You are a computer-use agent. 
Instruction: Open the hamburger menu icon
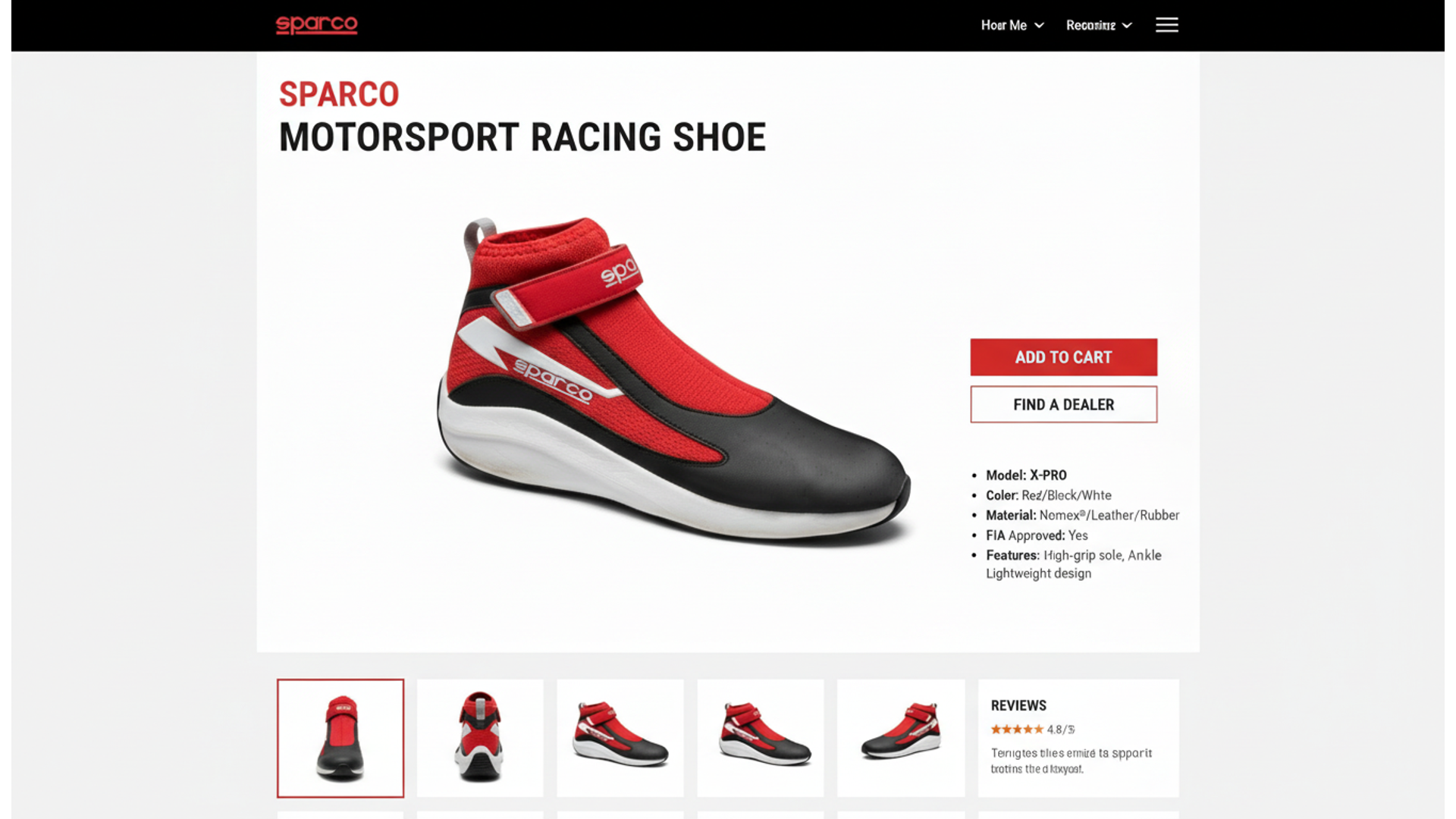(x=1166, y=25)
